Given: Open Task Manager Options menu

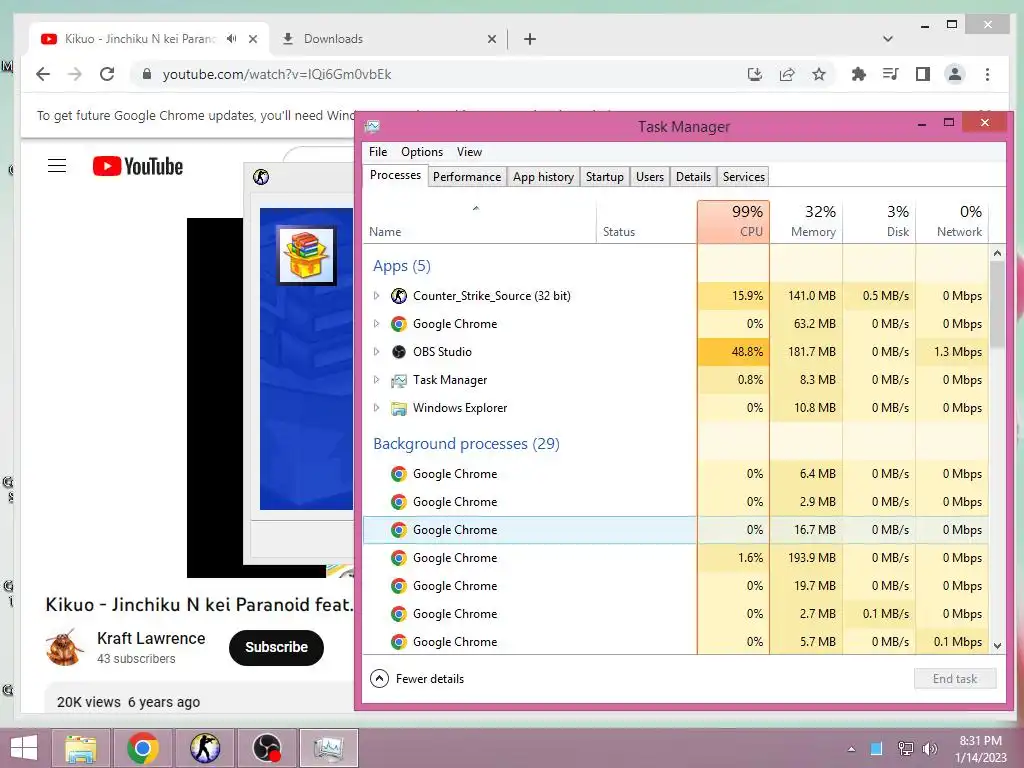Looking at the screenshot, I should click(422, 152).
